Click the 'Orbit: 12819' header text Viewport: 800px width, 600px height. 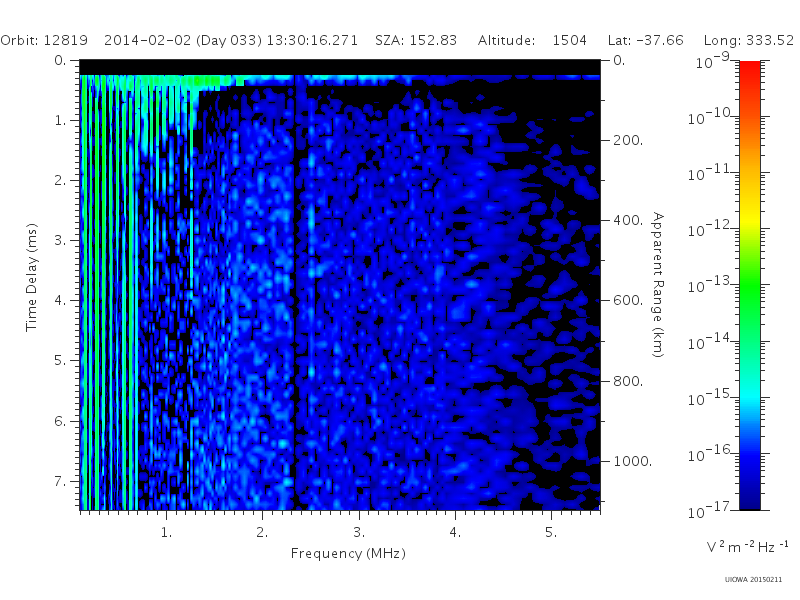pos(44,40)
